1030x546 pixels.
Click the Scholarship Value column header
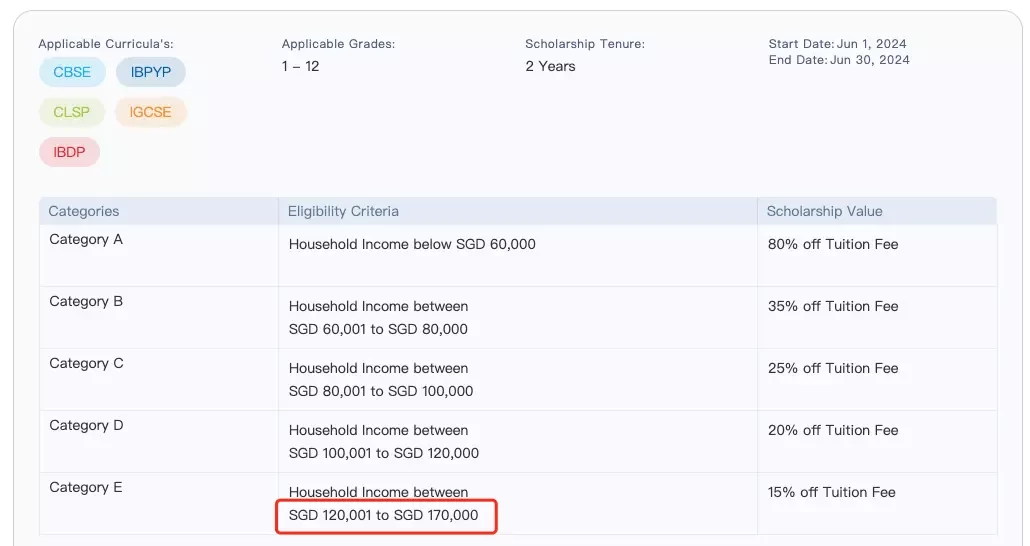(x=824, y=212)
